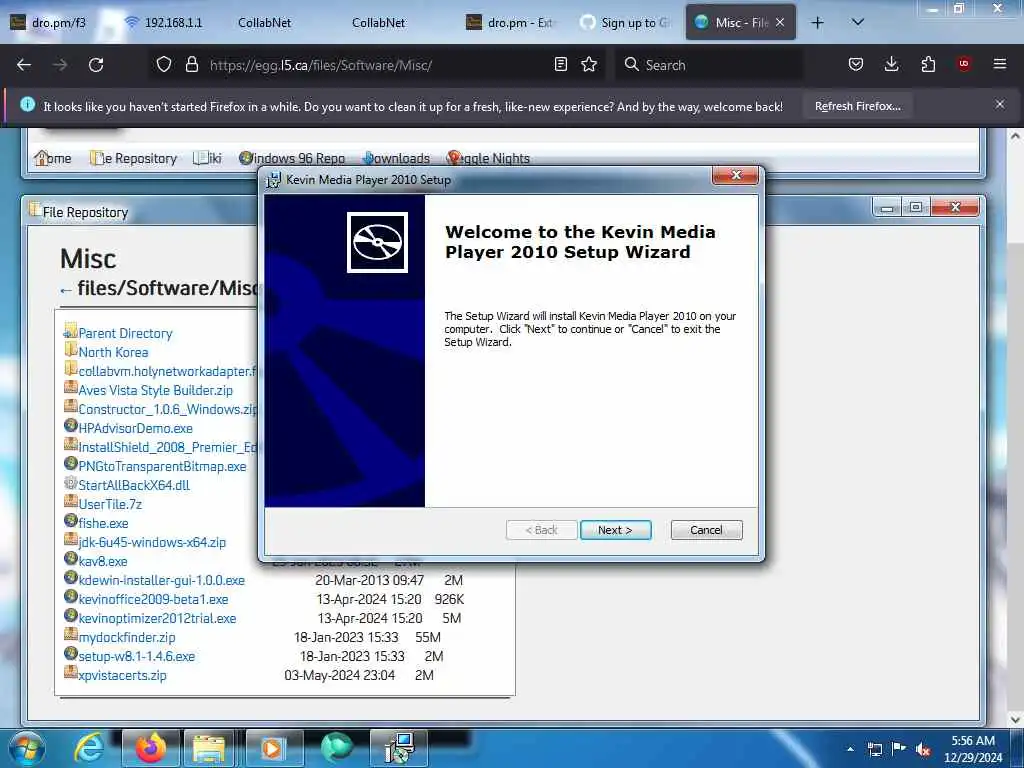Open a new tab with plus button
1024x768 pixels.
817,22
